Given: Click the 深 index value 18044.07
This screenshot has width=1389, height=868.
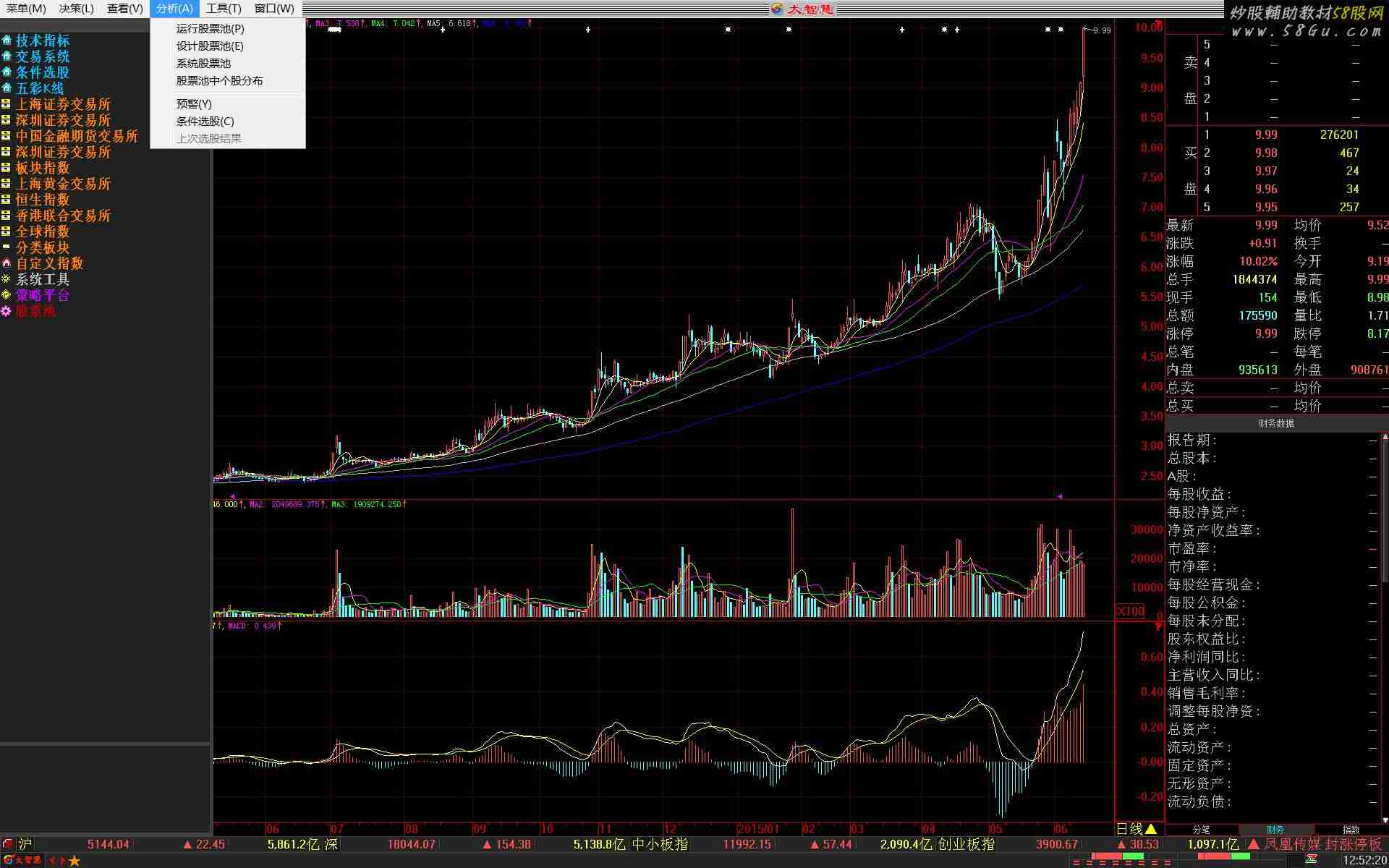Looking at the screenshot, I should click(411, 844).
